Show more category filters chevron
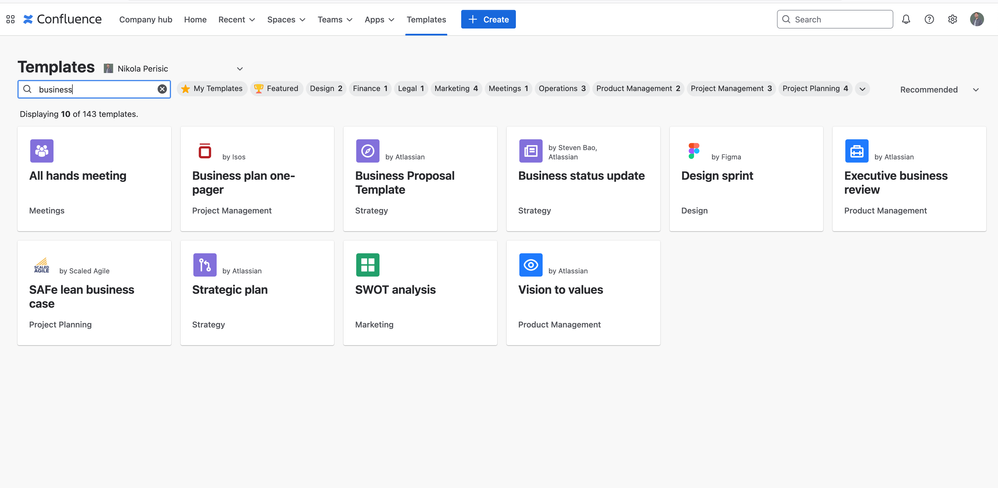The height and width of the screenshot is (488, 998). [x=862, y=89]
